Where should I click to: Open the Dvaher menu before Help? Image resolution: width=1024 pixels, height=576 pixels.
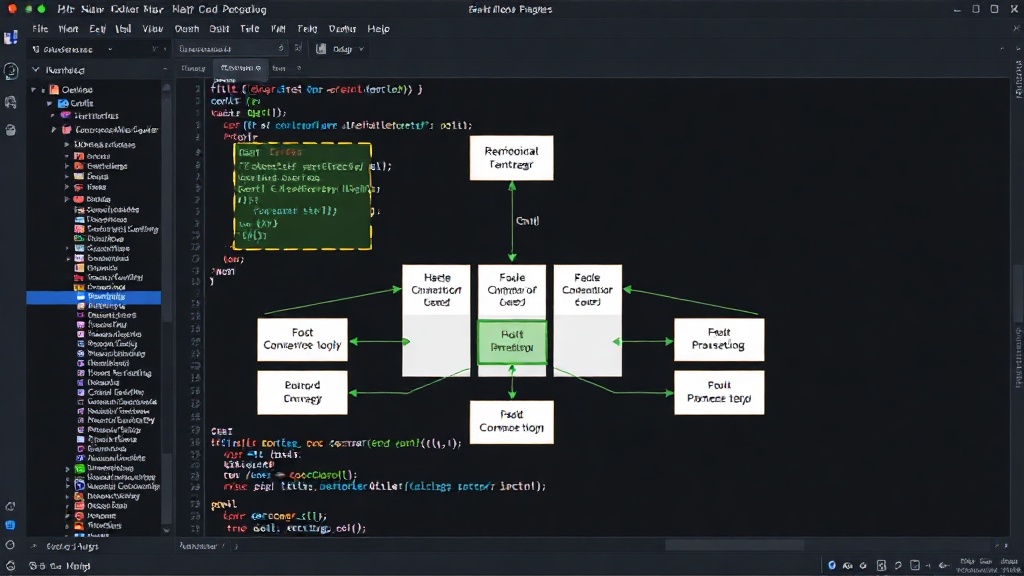[342, 29]
